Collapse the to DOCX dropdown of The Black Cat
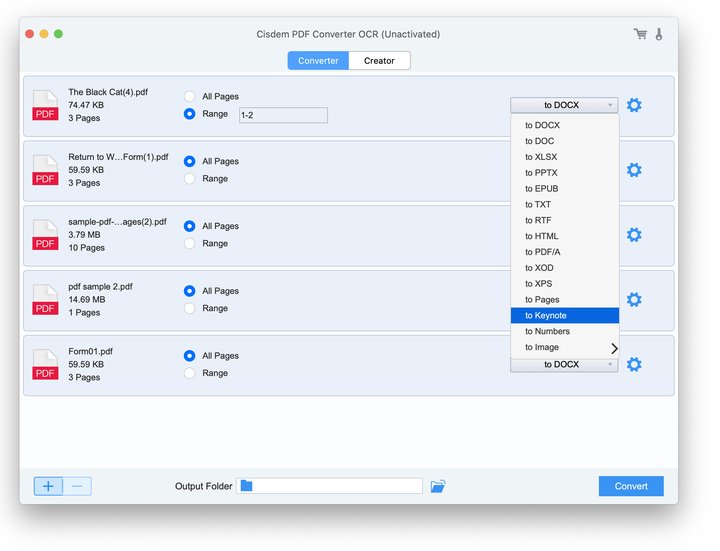The width and height of the screenshot is (720, 551). (564, 105)
